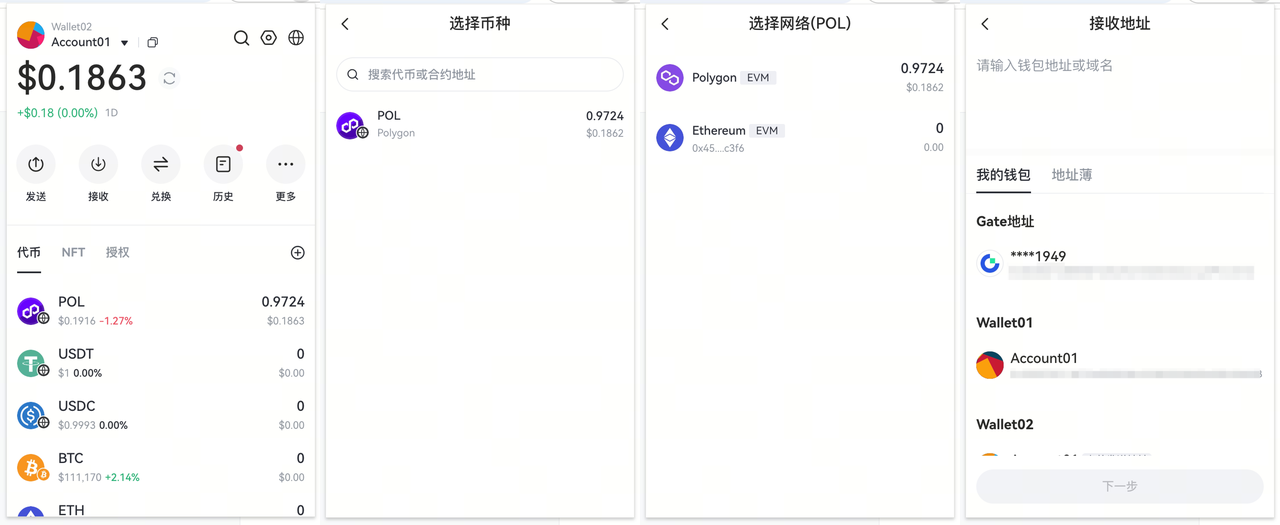Go back from the 接收地址 screen

pos(984,24)
